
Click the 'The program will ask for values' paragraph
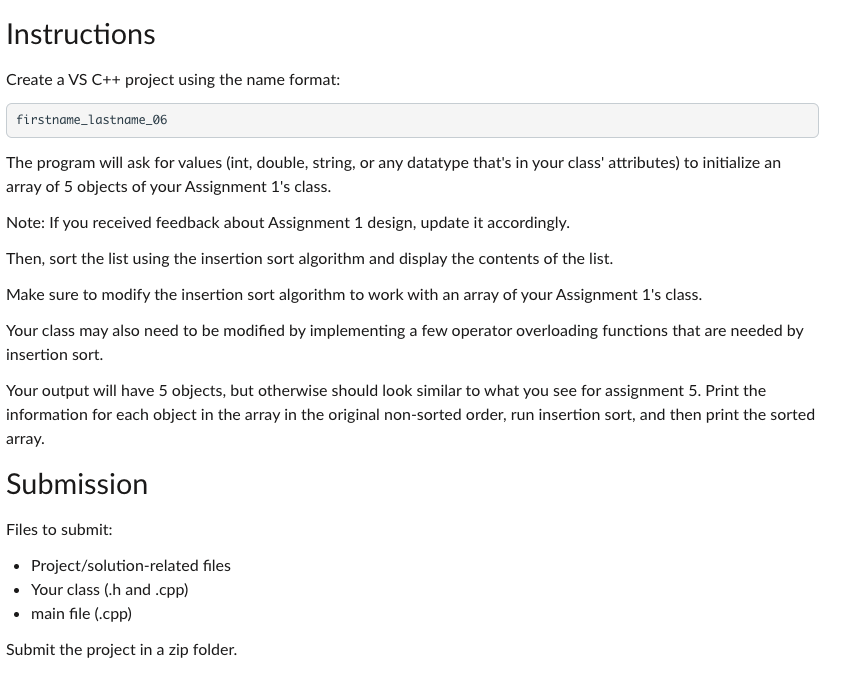(x=394, y=175)
